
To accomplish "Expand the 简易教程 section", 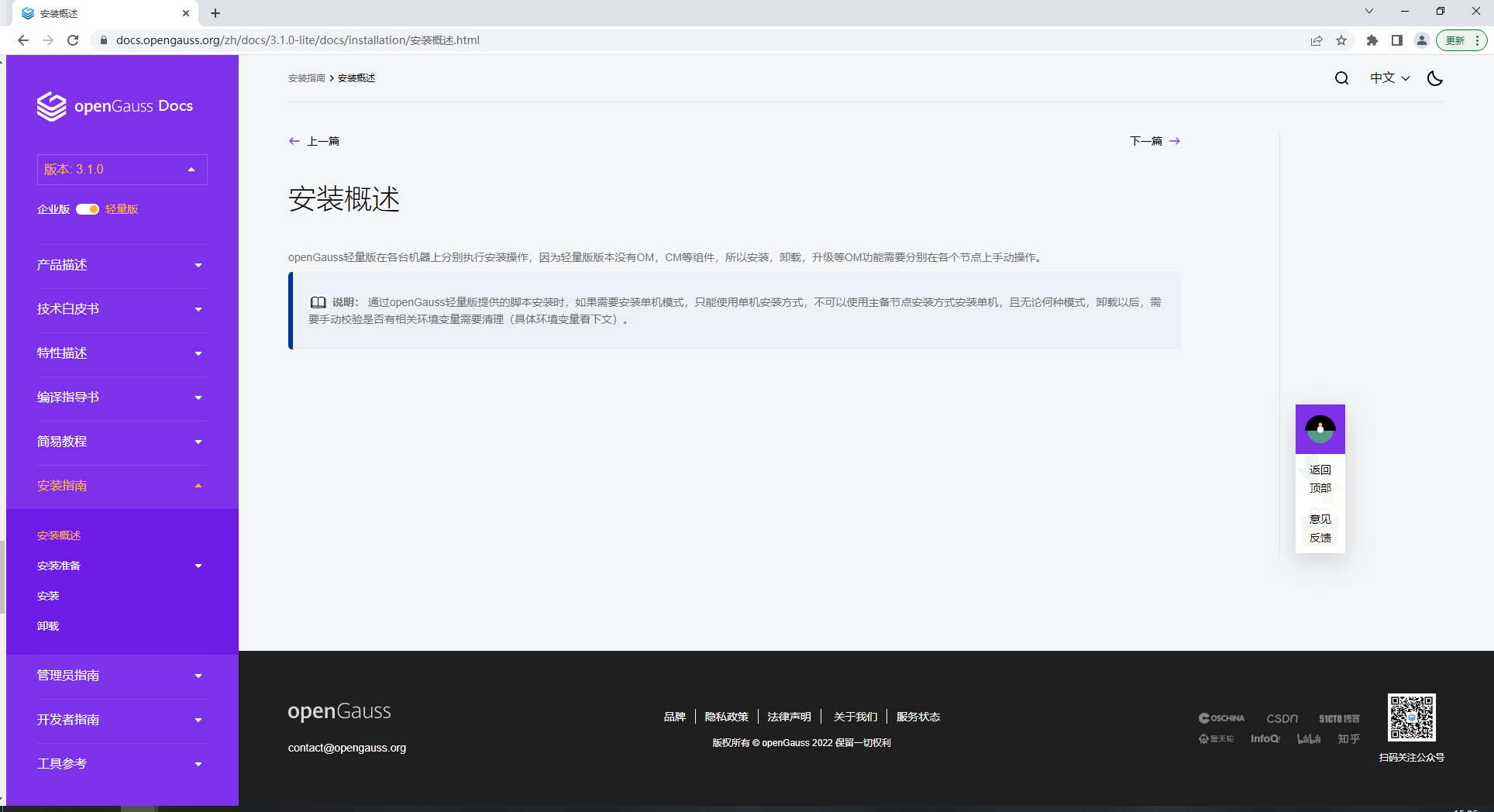I will [x=122, y=442].
